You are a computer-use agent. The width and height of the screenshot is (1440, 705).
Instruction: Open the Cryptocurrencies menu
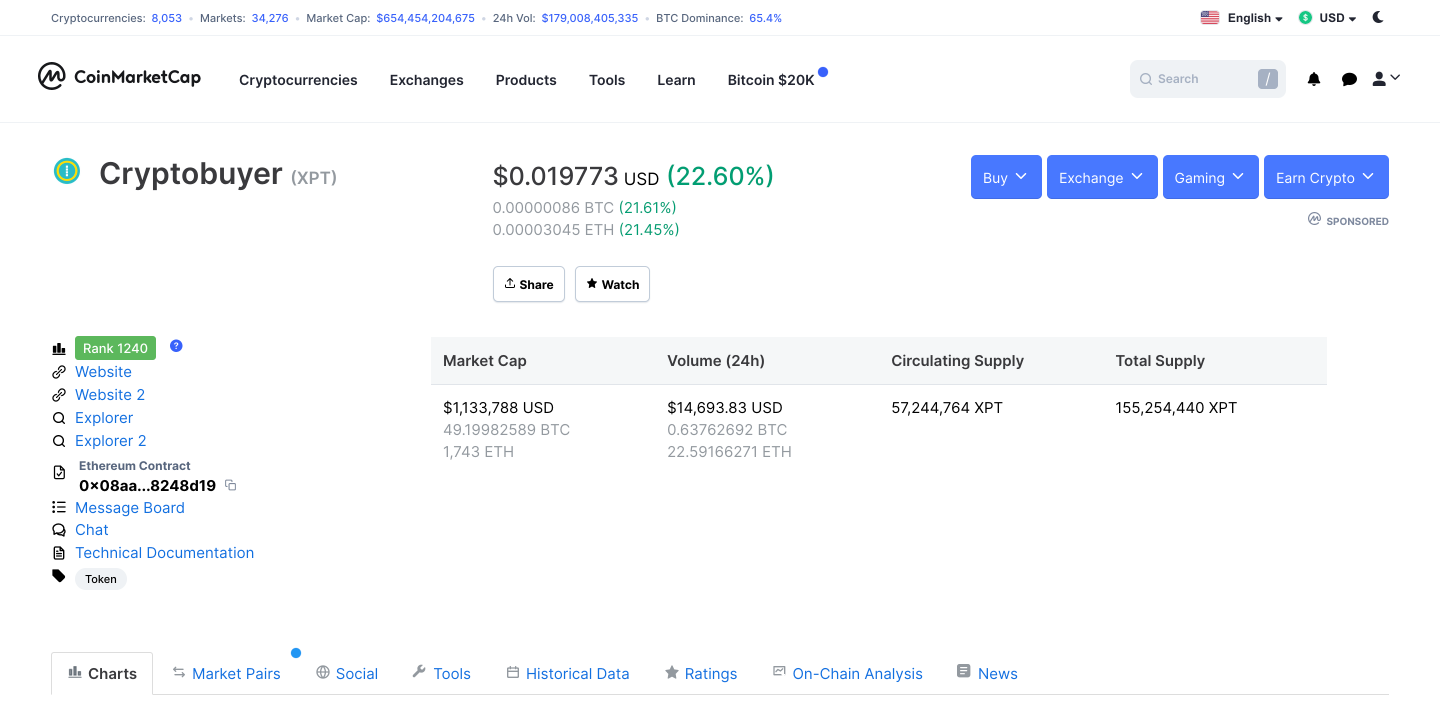(x=298, y=80)
